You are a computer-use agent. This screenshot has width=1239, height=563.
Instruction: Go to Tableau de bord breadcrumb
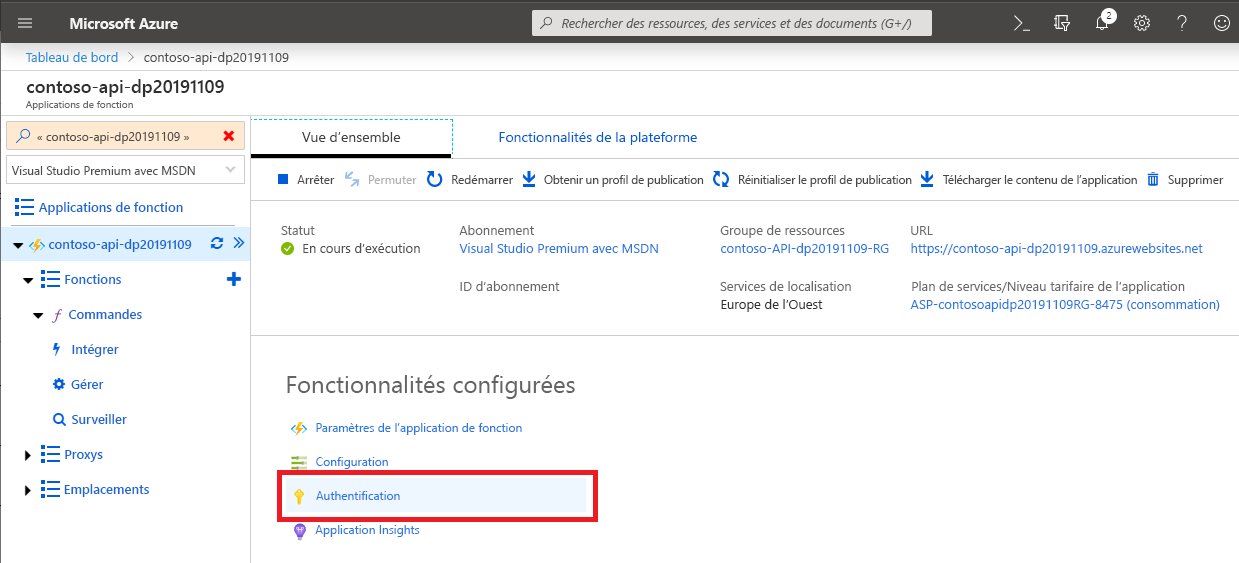tap(72, 57)
